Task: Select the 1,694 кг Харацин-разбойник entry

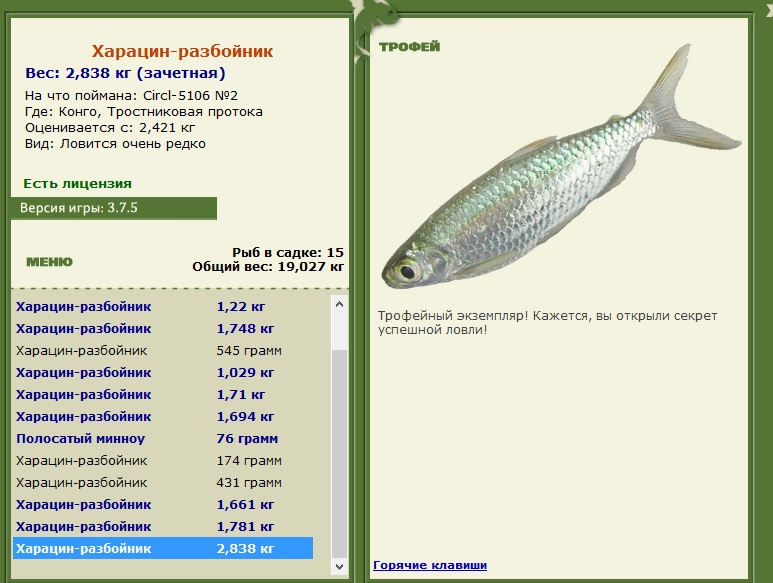Action: coord(163,417)
